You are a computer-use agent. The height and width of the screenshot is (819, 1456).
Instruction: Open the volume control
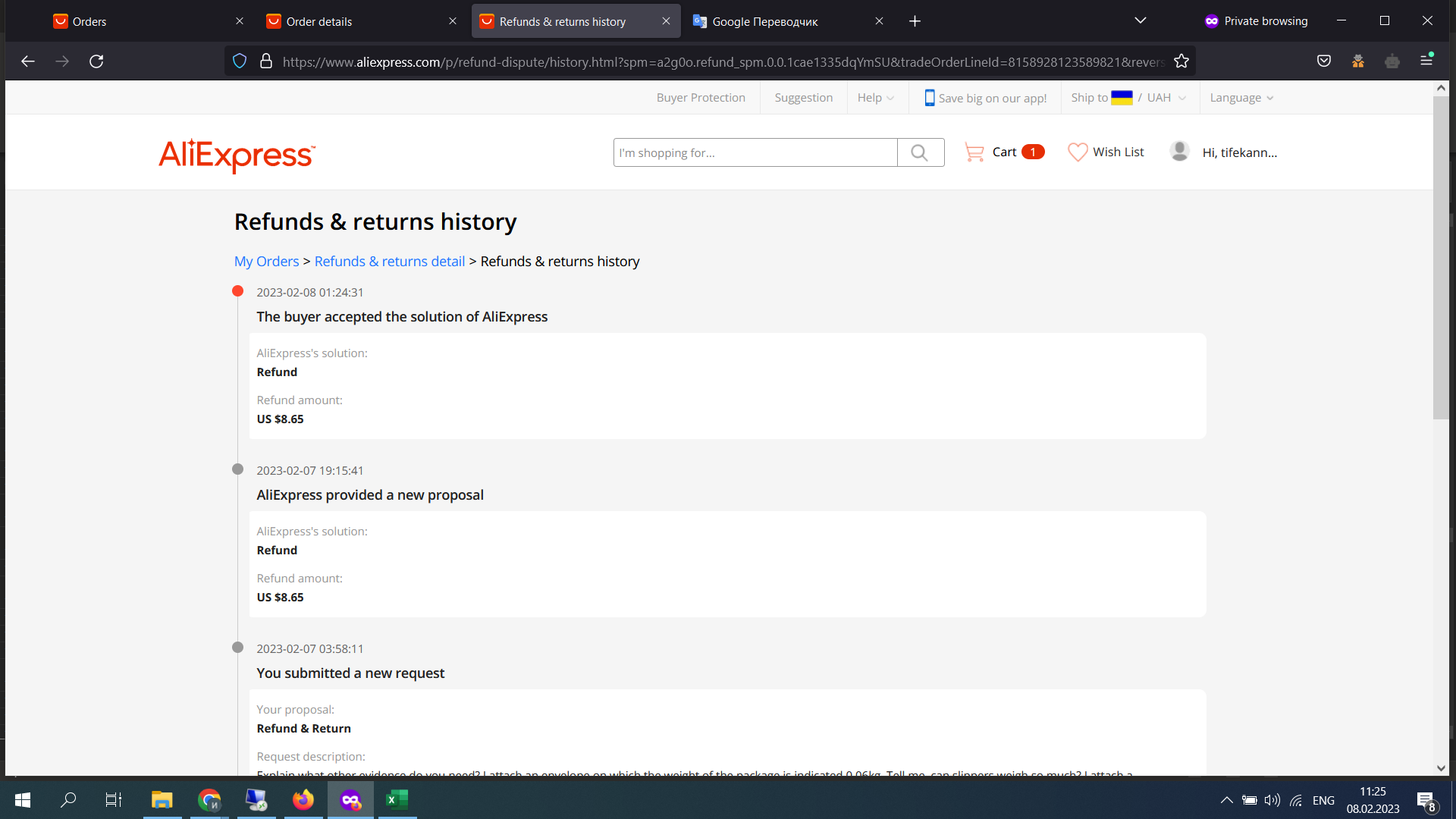[x=1272, y=800]
